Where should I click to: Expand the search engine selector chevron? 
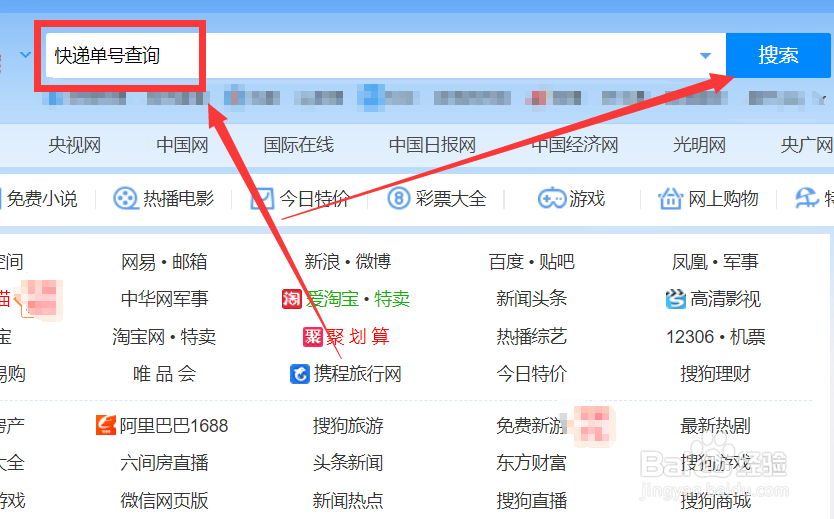click(x=25, y=54)
